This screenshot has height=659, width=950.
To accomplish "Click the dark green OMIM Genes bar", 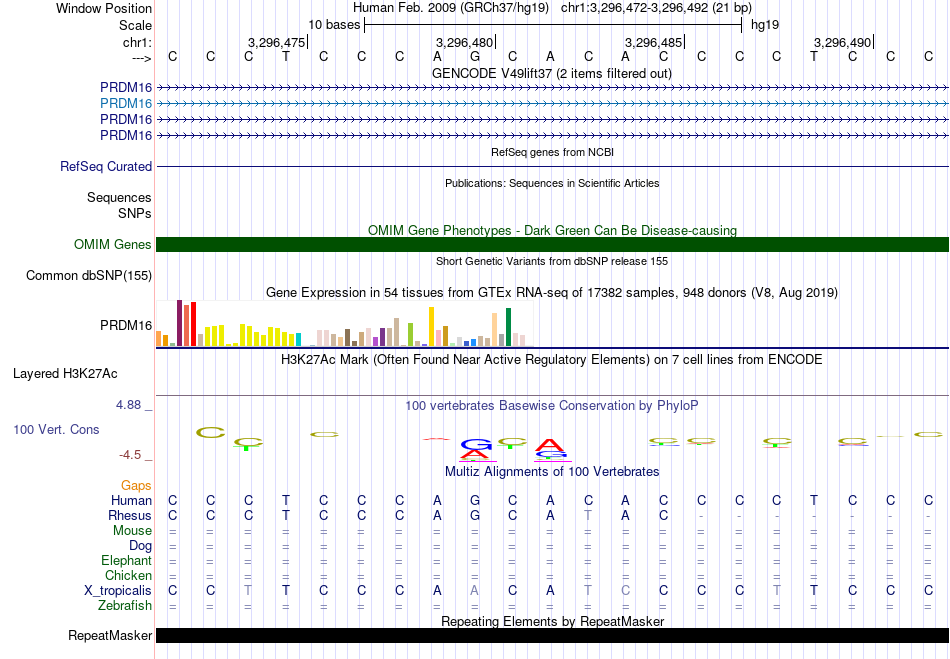I will [x=552, y=244].
